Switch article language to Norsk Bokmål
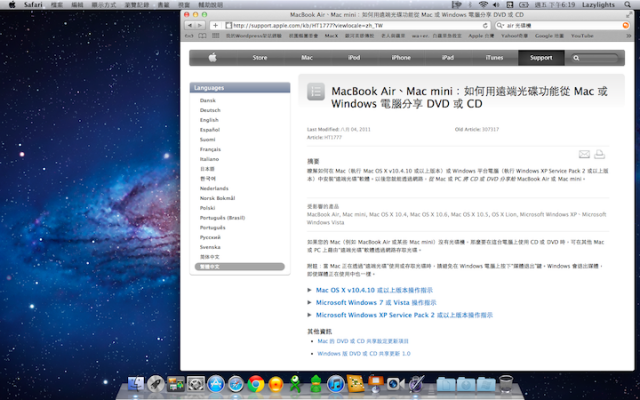The width and height of the screenshot is (640, 400). [x=218, y=198]
